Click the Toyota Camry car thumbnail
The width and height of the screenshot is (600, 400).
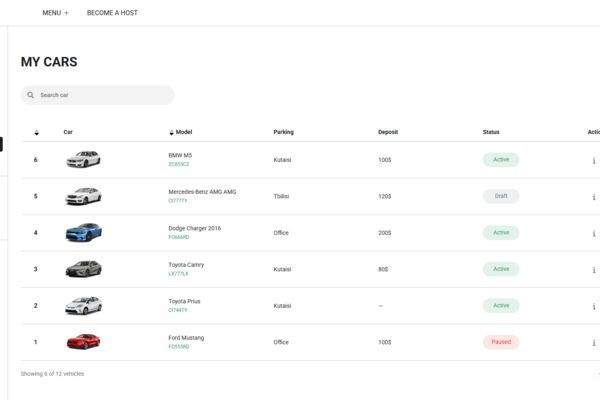83,269
